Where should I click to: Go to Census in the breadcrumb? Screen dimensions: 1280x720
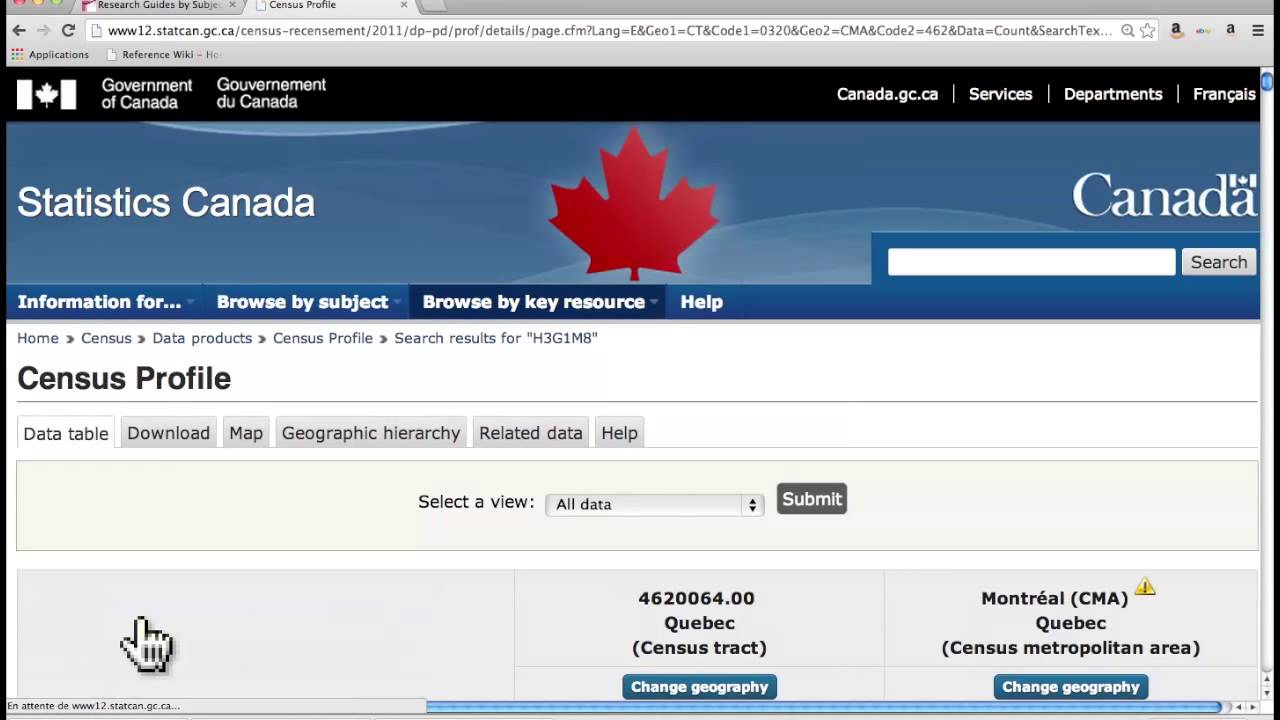click(x=106, y=338)
